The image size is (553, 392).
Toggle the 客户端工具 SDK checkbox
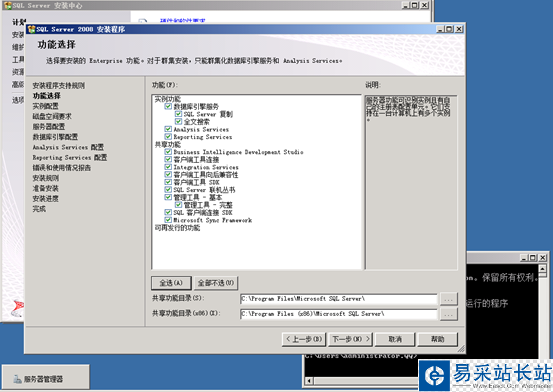[x=168, y=182]
